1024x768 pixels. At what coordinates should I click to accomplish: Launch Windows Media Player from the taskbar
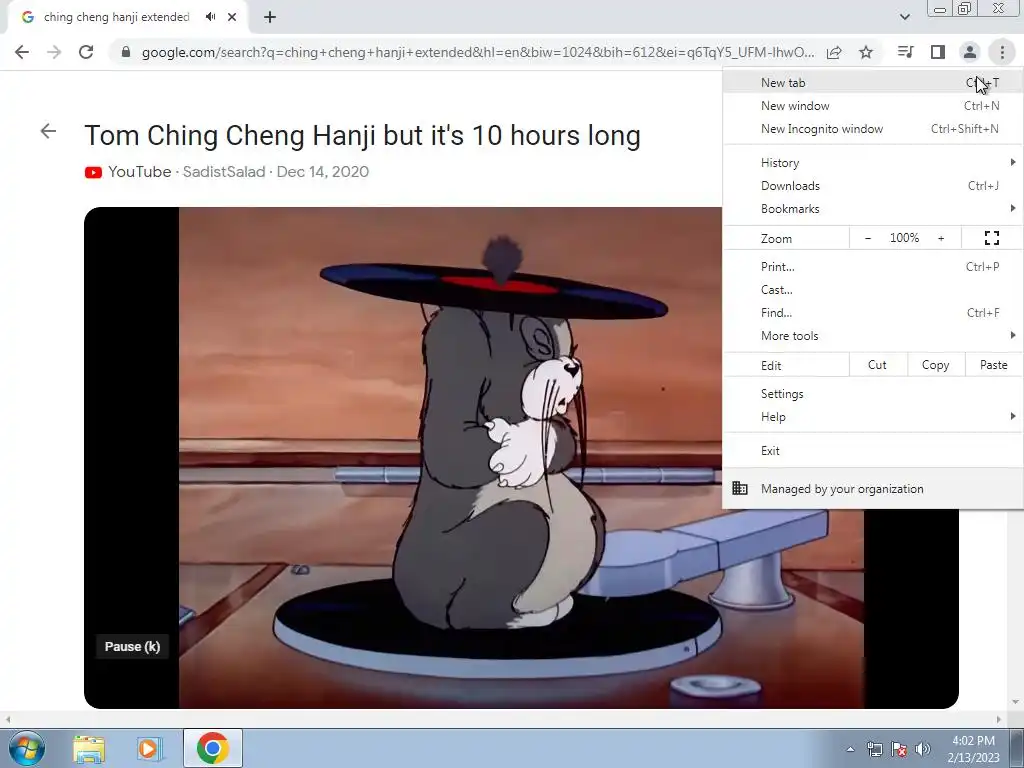[149, 748]
